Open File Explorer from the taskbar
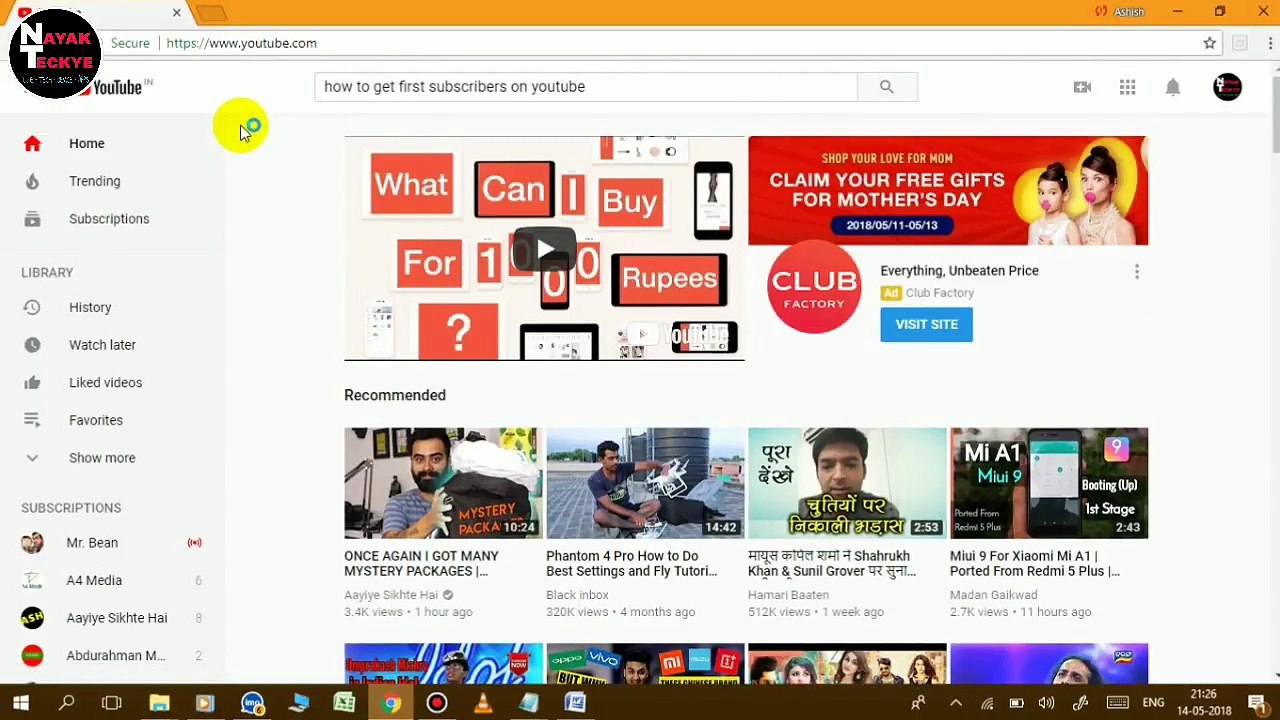This screenshot has width=1280, height=720. point(159,703)
